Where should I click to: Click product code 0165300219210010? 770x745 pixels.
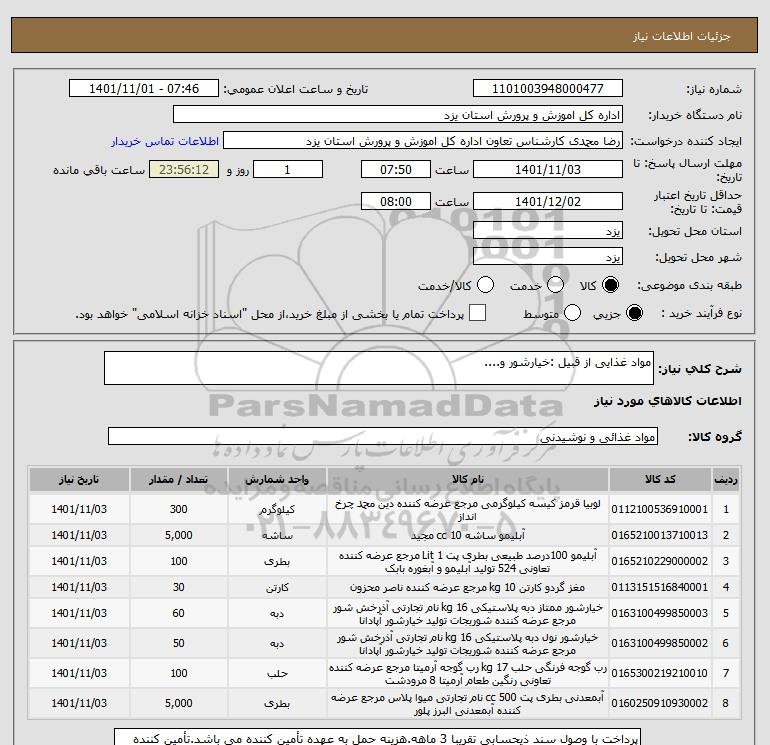click(660, 673)
